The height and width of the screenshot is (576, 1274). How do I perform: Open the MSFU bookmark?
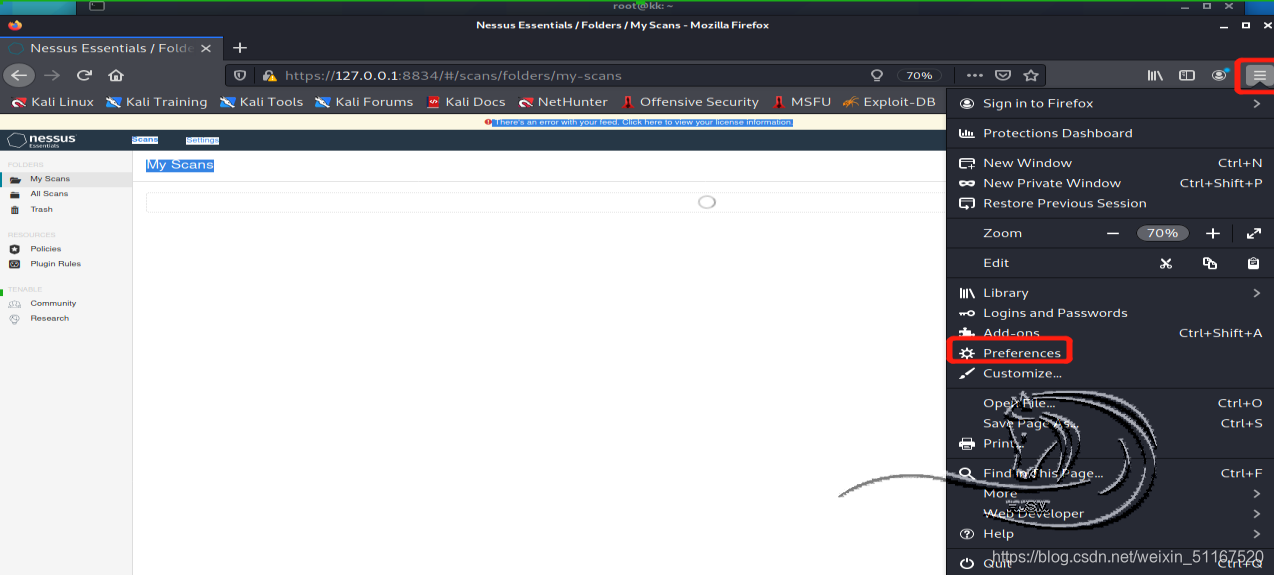[x=801, y=102]
